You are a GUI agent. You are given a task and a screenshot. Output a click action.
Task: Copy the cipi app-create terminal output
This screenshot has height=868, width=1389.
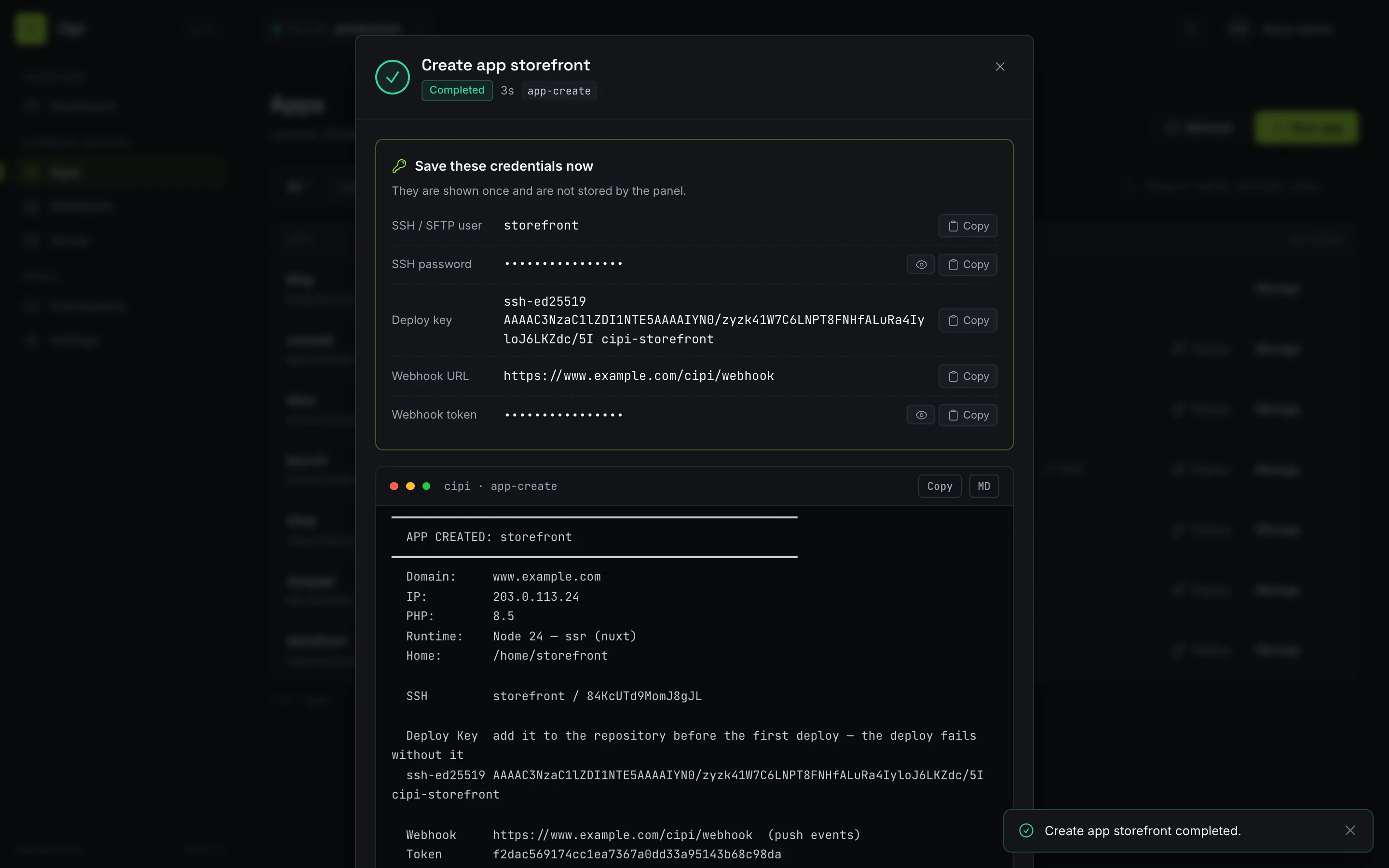tap(940, 486)
